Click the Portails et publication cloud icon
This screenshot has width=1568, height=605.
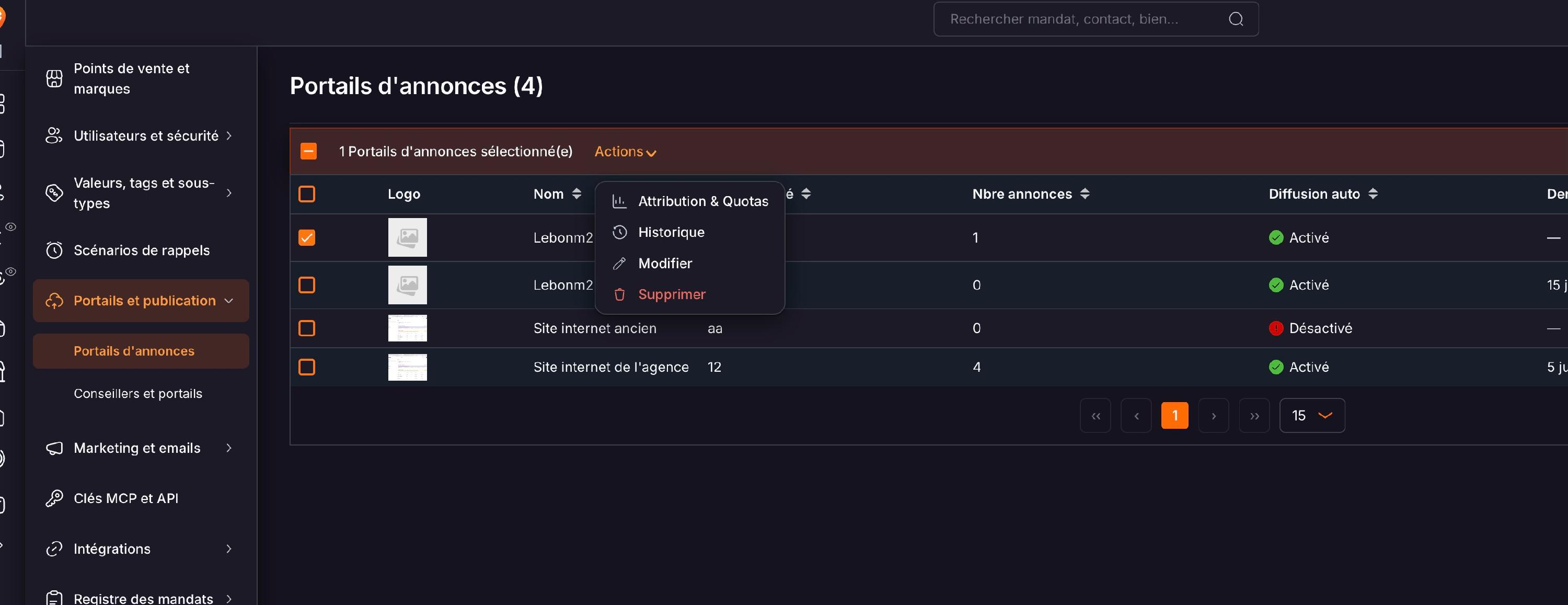[x=54, y=300]
